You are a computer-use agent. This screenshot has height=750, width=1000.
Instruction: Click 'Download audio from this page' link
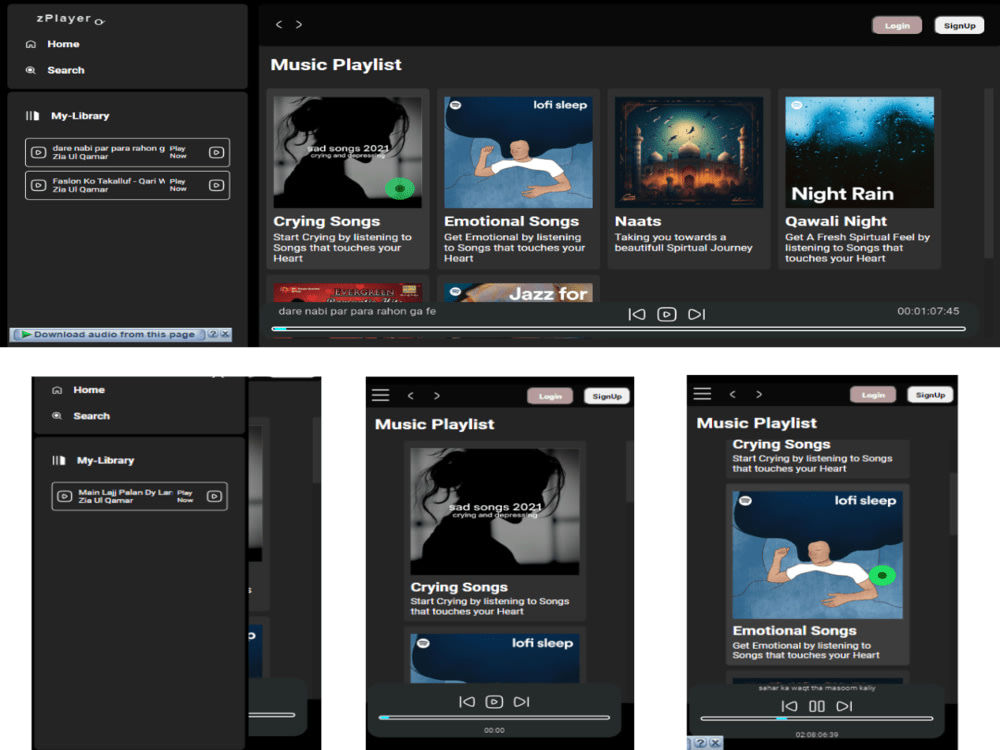coord(114,334)
